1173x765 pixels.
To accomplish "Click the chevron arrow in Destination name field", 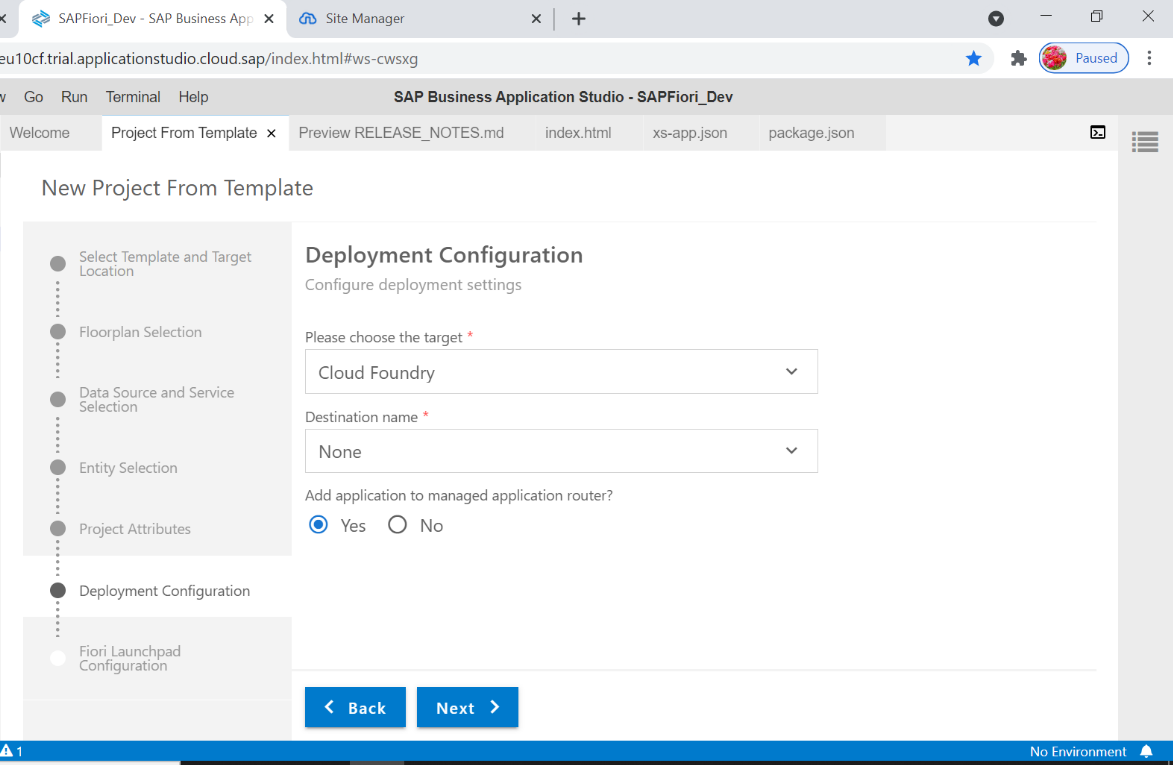I will (791, 451).
